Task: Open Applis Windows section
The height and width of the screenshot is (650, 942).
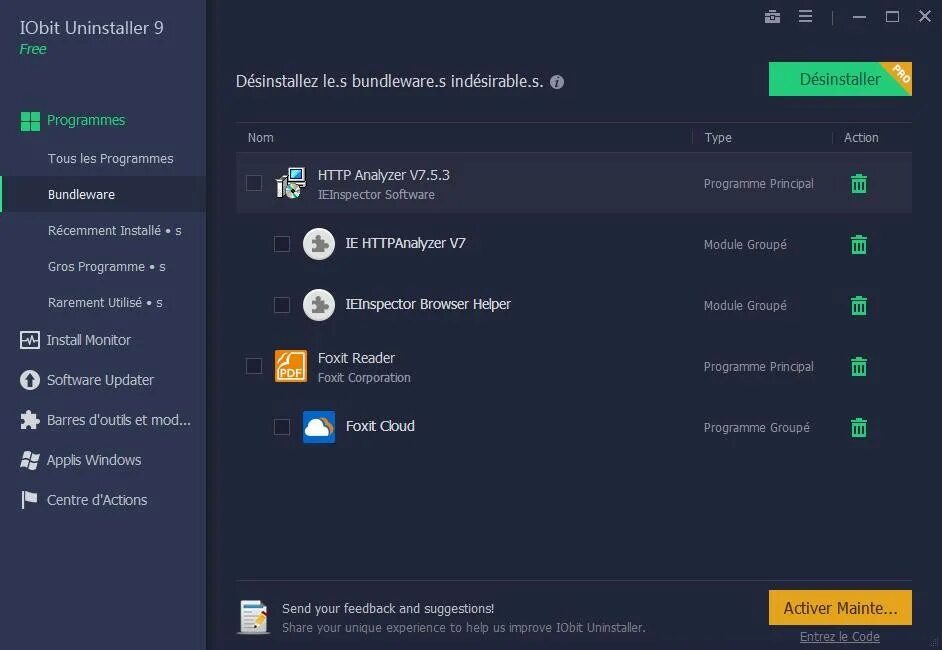Action: 94,460
